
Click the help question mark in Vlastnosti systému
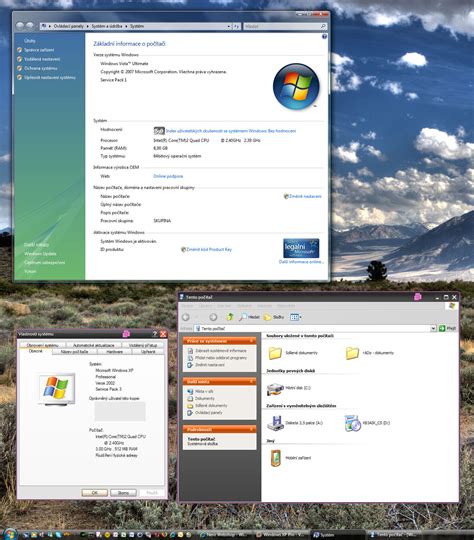155,334
